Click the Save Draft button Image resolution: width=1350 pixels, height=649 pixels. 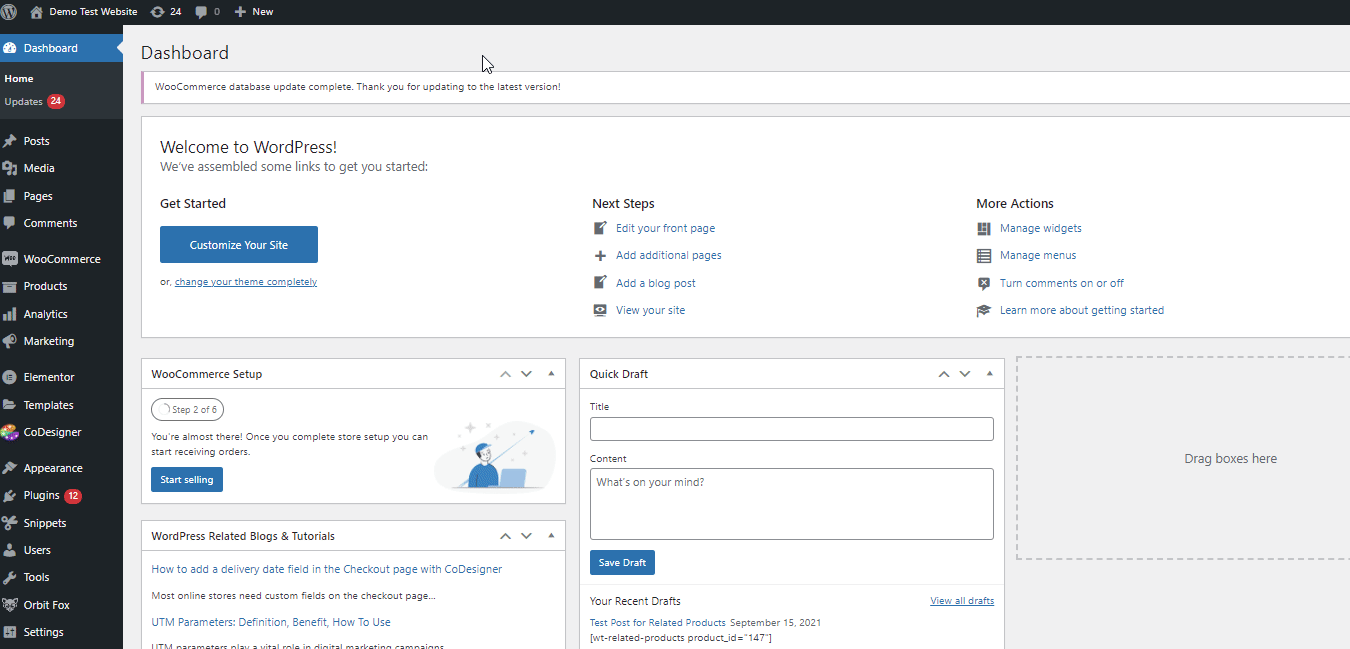622,562
